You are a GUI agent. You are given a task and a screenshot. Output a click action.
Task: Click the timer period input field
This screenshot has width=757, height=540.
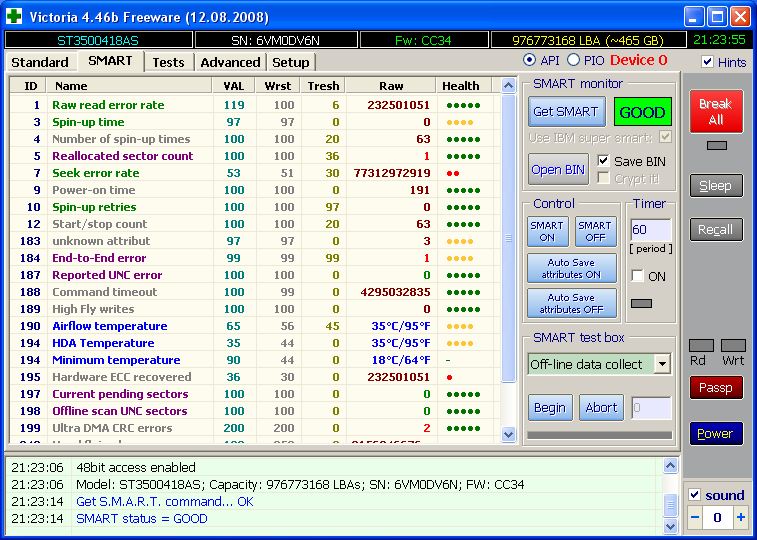tap(650, 230)
